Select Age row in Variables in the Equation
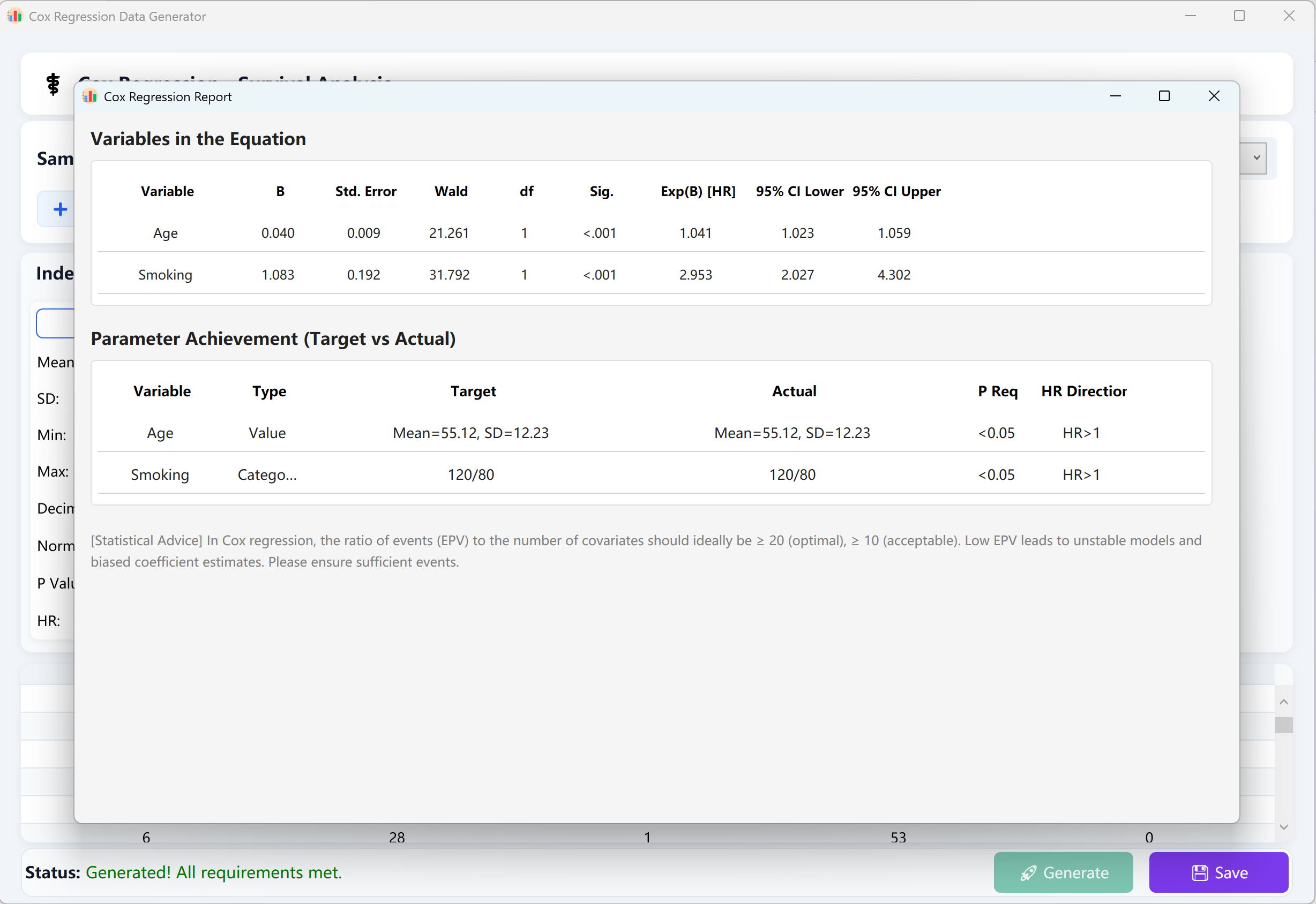This screenshot has height=904, width=1316. (x=651, y=233)
